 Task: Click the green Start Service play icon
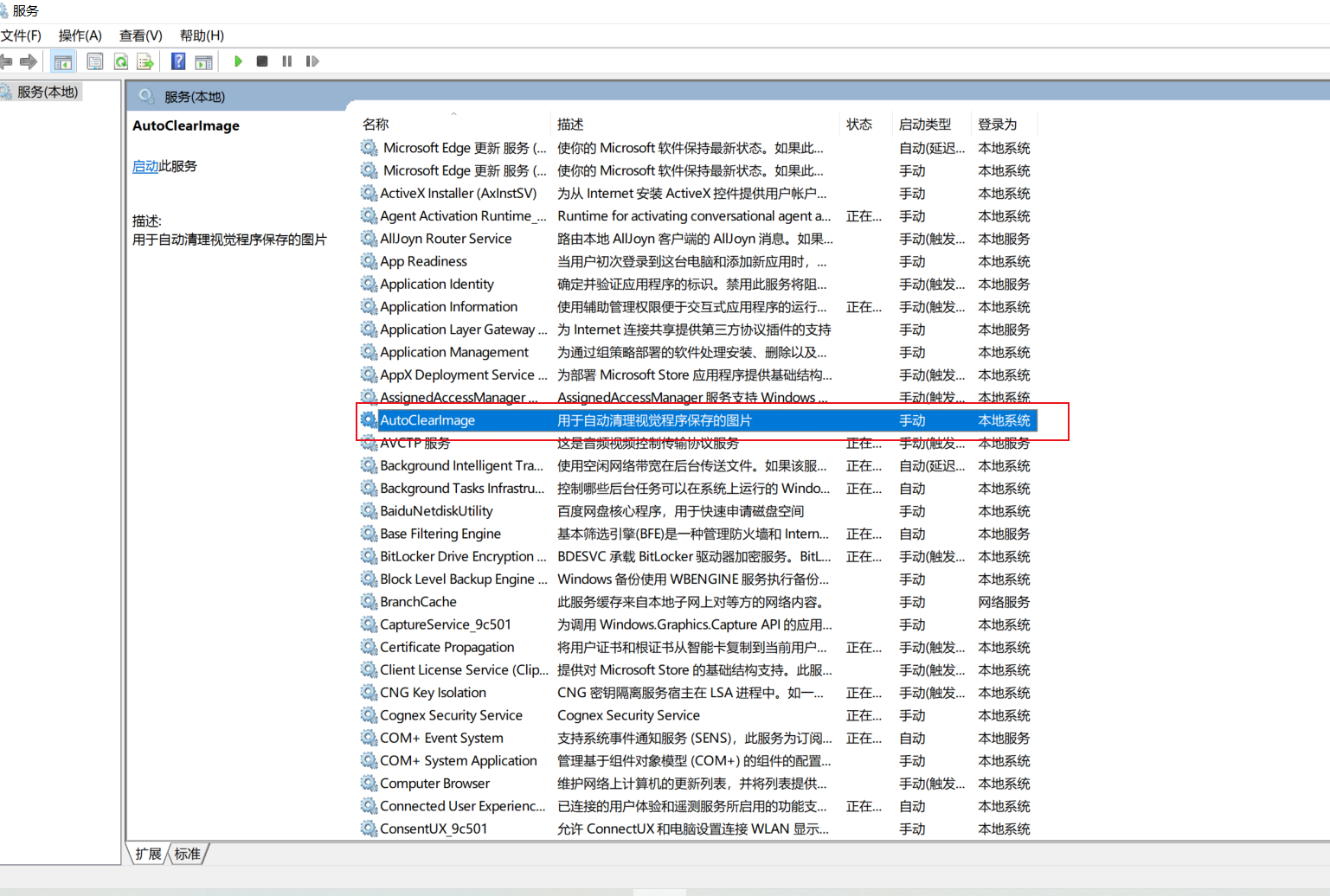(238, 61)
